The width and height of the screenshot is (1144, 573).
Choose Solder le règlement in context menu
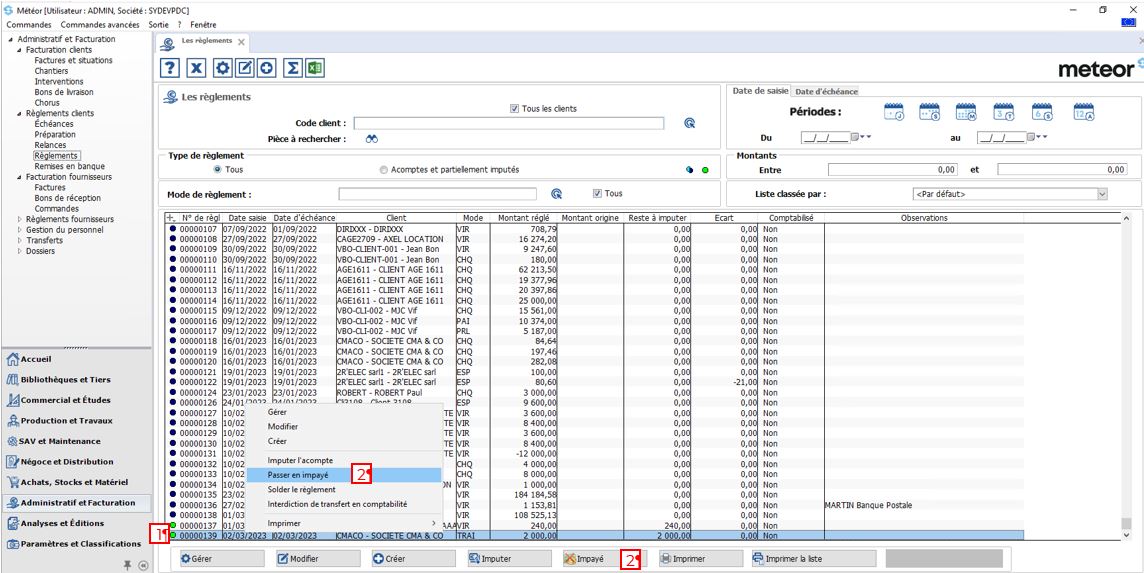click(x=344, y=489)
